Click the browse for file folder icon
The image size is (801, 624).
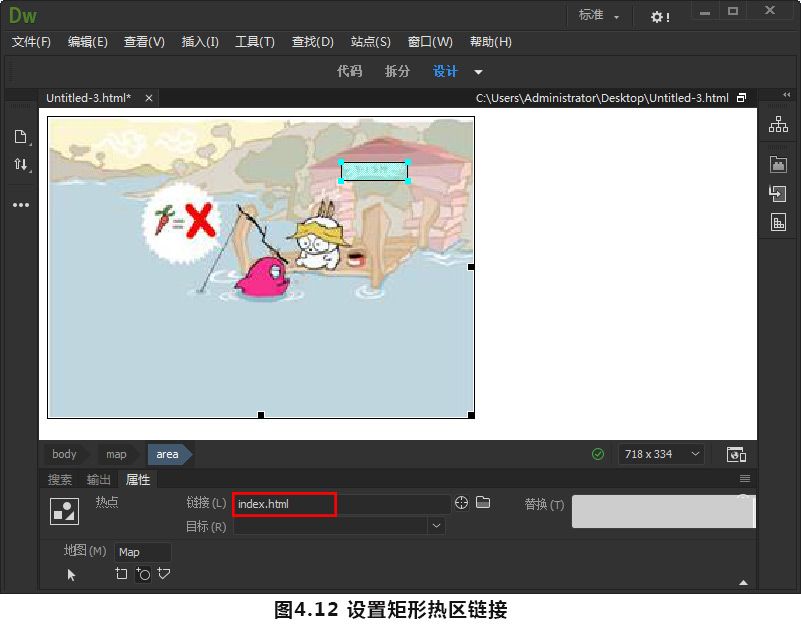(x=483, y=502)
